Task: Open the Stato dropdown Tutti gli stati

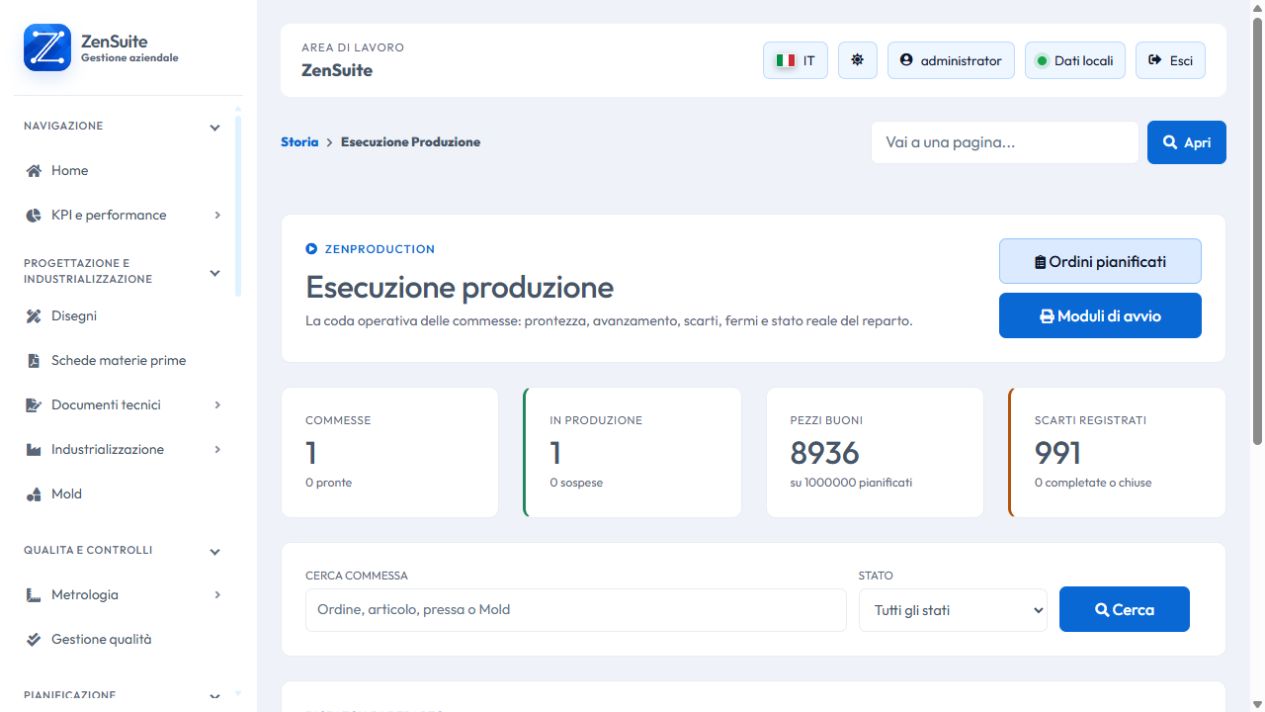Action: pos(953,610)
